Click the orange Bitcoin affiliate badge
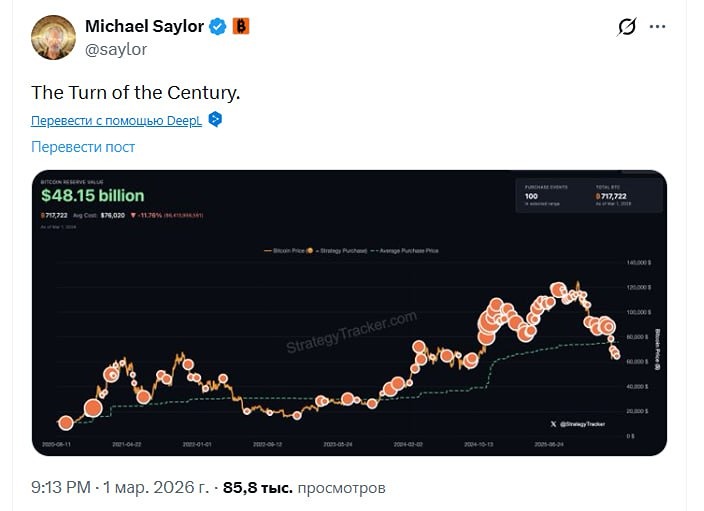Image resolution: width=704 pixels, height=511 pixels. point(241,27)
